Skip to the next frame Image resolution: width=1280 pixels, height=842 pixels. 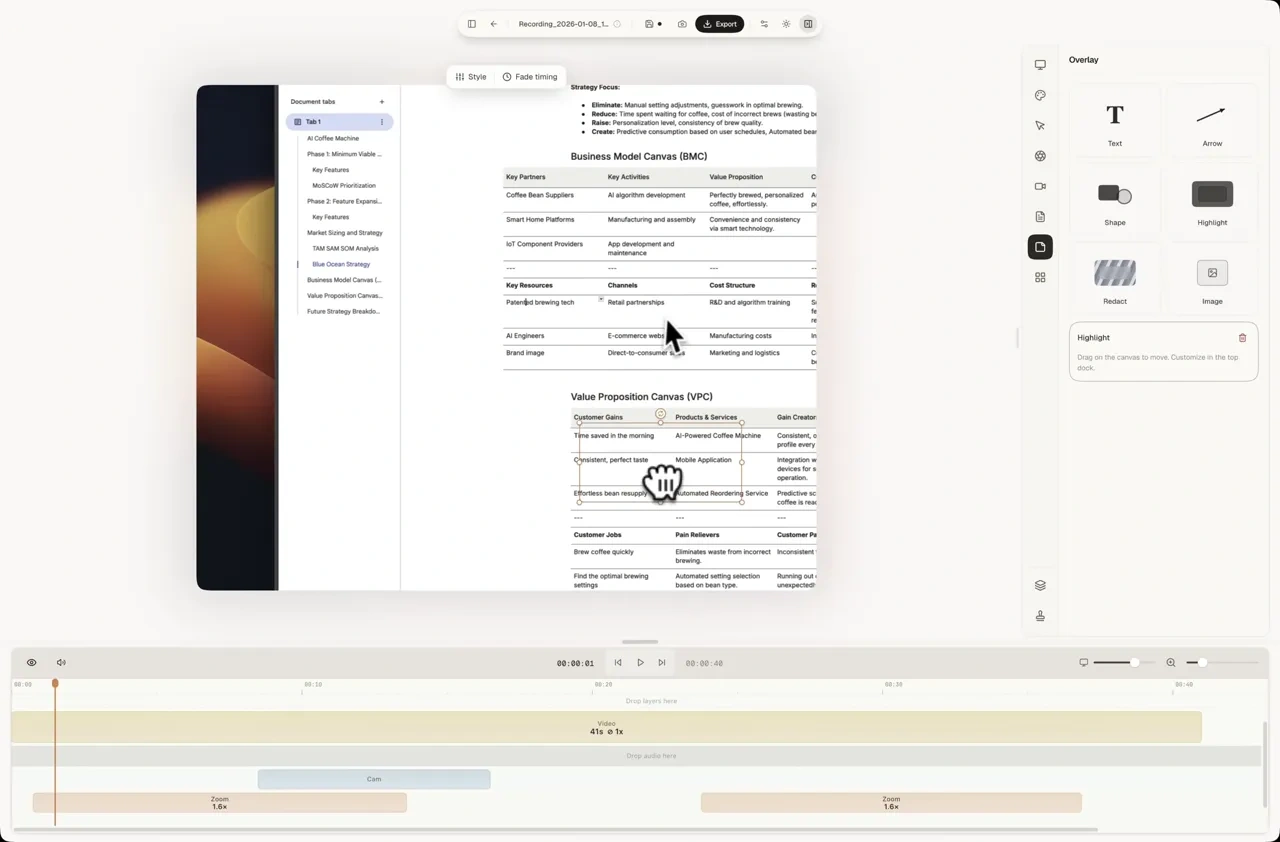662,663
